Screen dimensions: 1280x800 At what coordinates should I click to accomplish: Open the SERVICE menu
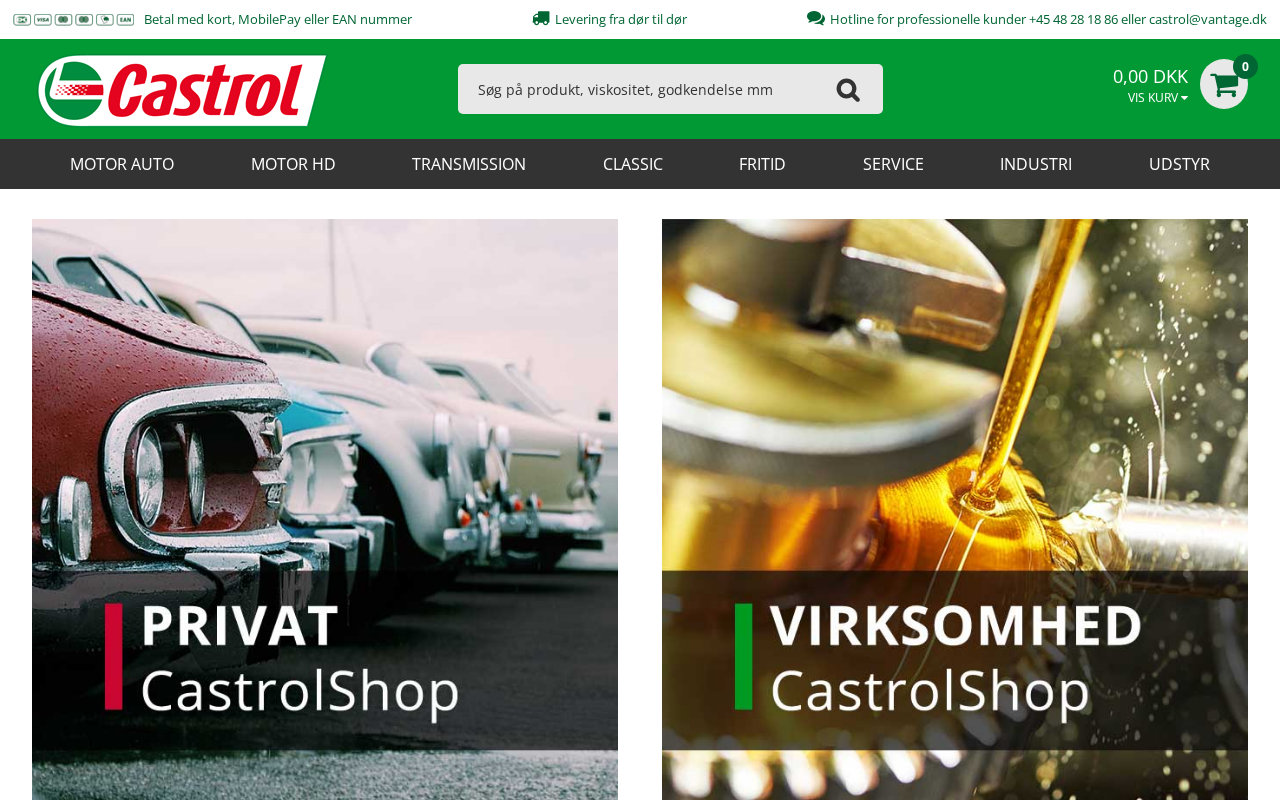point(893,164)
